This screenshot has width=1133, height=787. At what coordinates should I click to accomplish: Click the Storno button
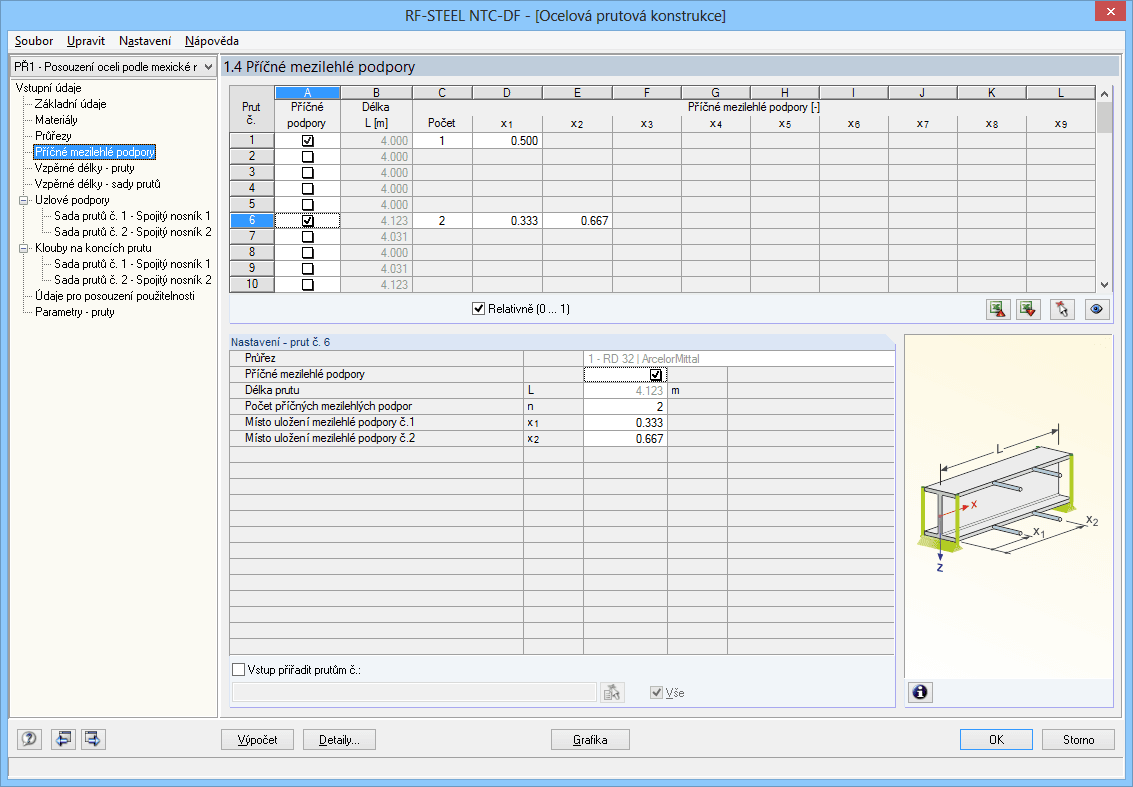(x=1078, y=739)
